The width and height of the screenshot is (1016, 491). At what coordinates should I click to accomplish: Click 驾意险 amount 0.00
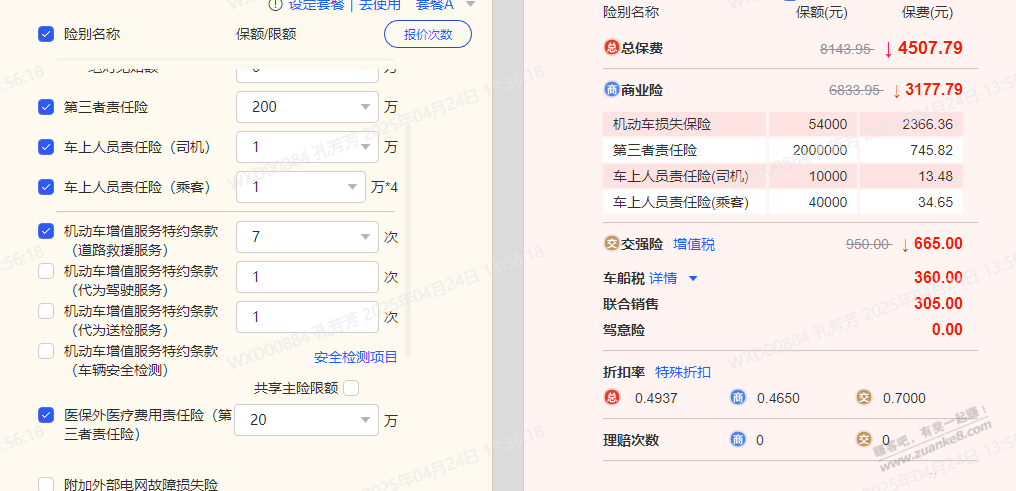coord(947,329)
